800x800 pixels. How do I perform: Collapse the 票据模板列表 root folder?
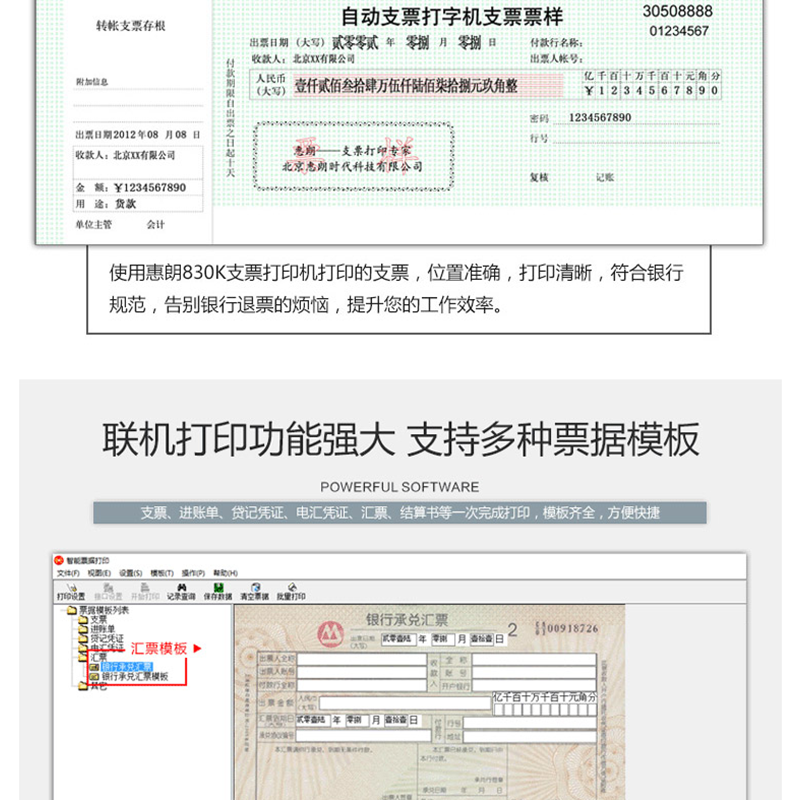click(103, 609)
